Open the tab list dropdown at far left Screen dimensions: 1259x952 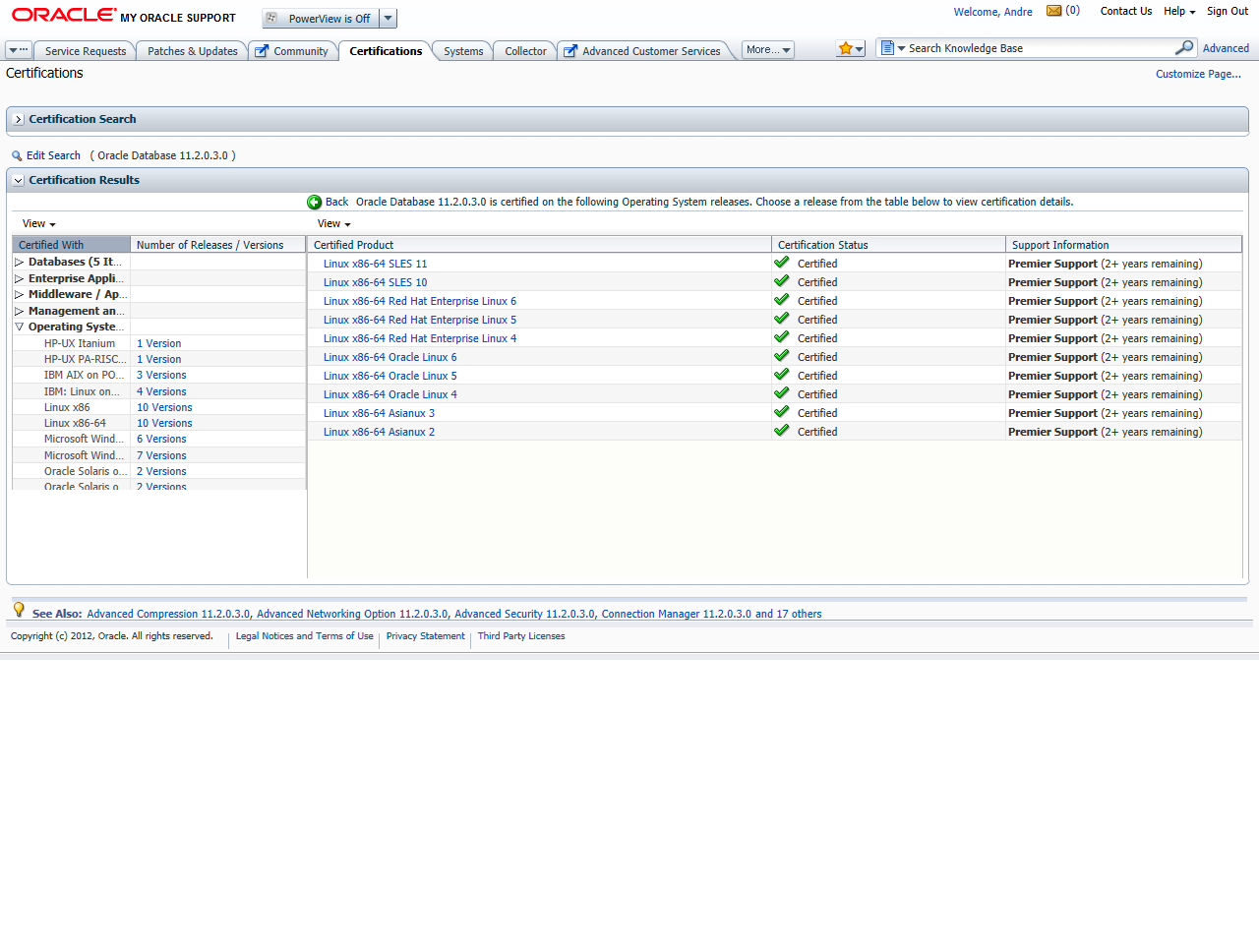click(19, 50)
